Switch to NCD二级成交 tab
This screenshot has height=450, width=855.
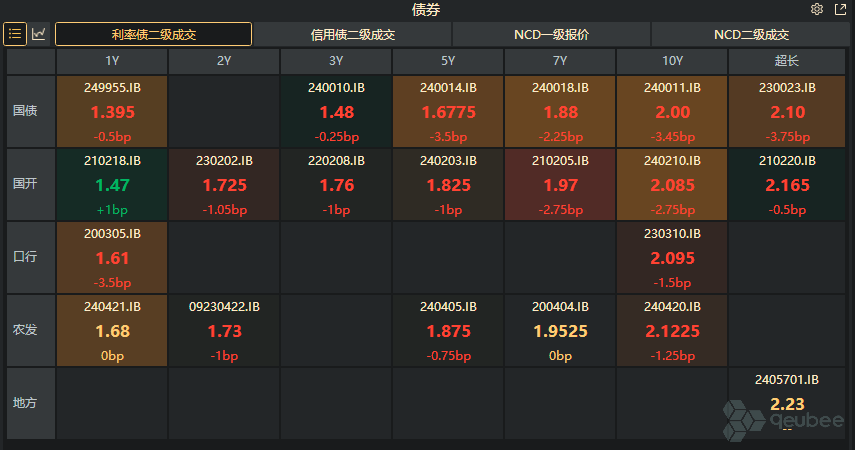[x=751, y=34]
